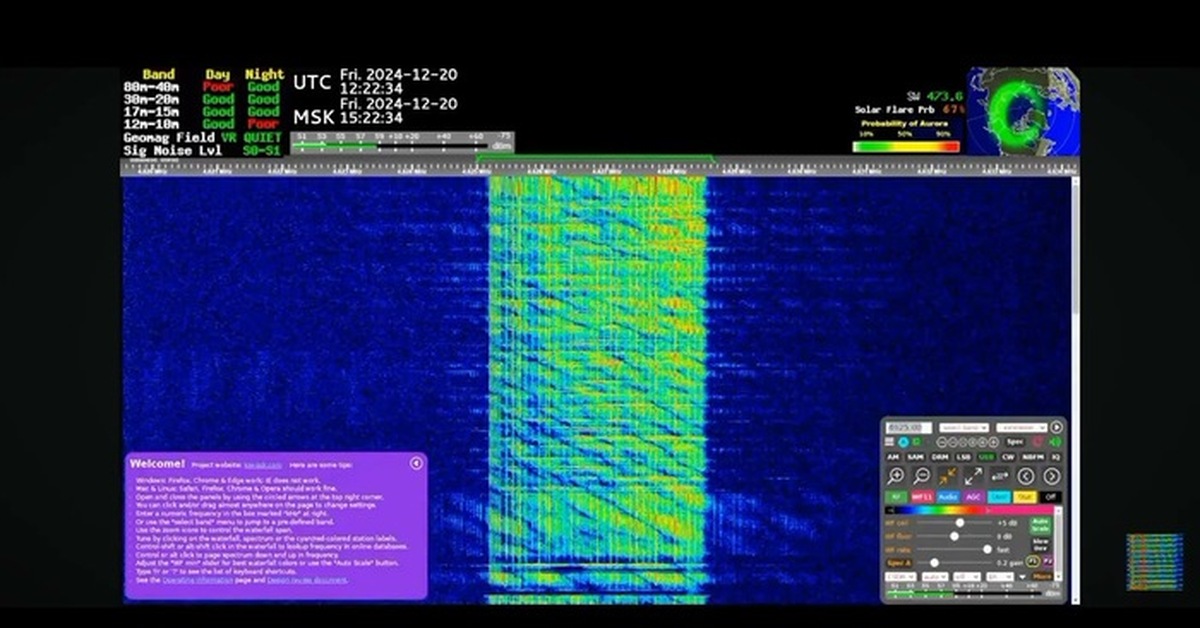1200x628 pixels.
Task: Expand the colormap dropdown at panel bottom
Action: [903, 577]
